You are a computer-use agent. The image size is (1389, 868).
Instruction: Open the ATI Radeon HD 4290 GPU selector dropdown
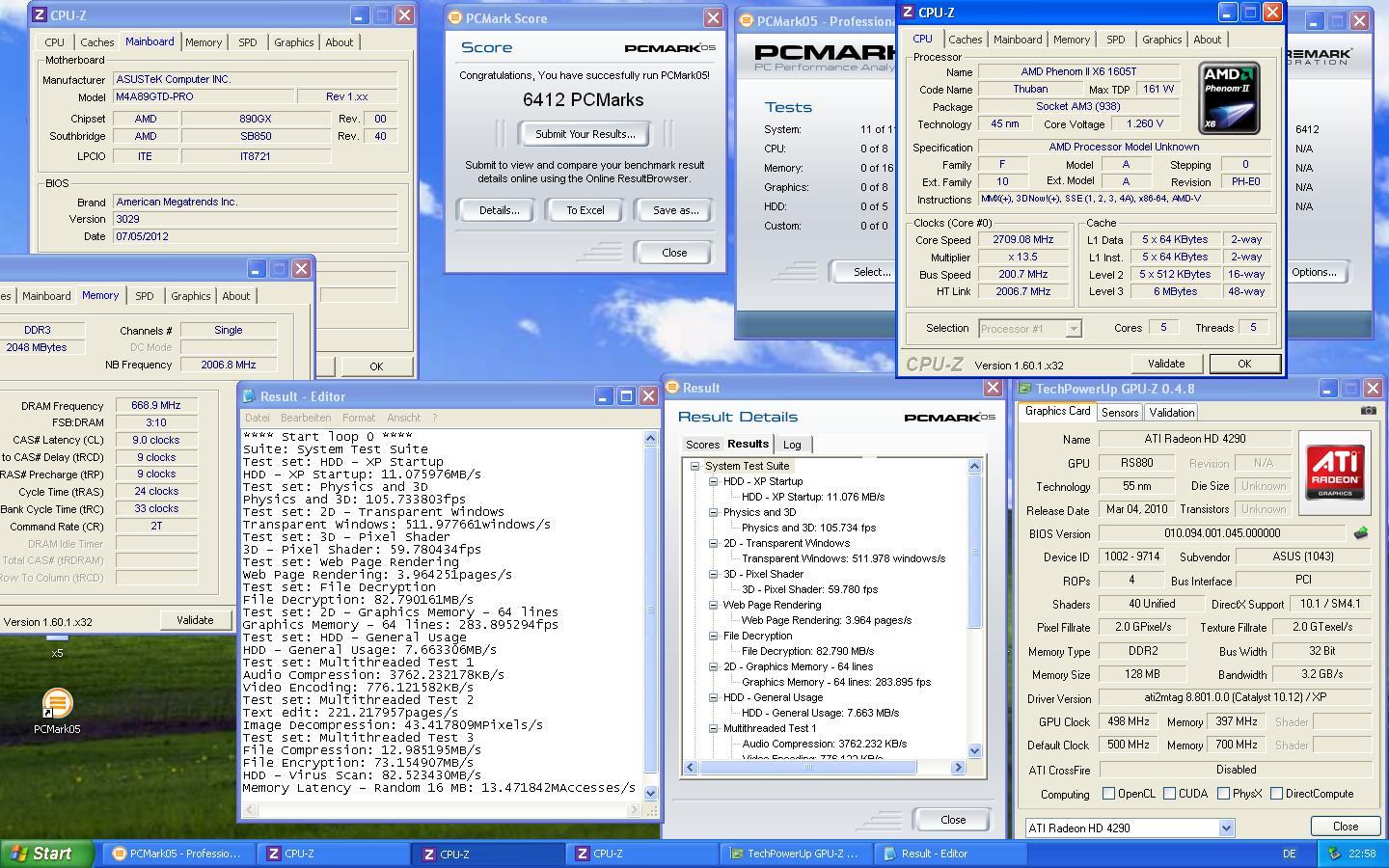tap(1225, 827)
